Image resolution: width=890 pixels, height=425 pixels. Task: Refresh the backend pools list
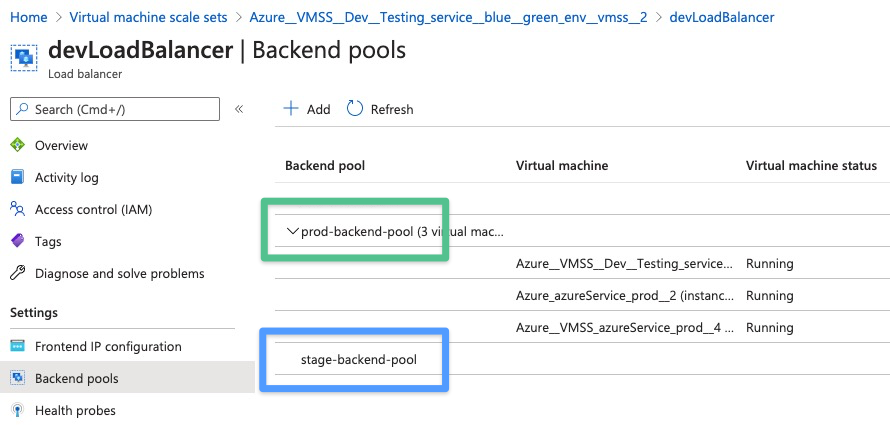point(380,109)
